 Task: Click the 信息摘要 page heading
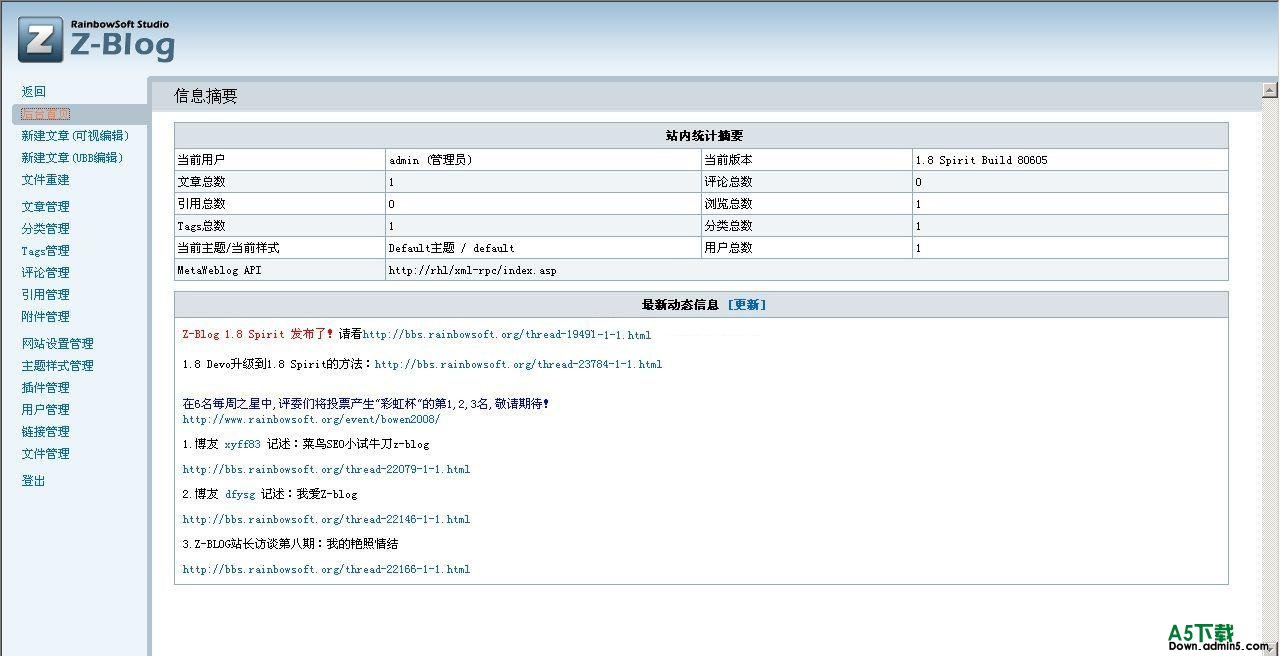click(x=206, y=96)
